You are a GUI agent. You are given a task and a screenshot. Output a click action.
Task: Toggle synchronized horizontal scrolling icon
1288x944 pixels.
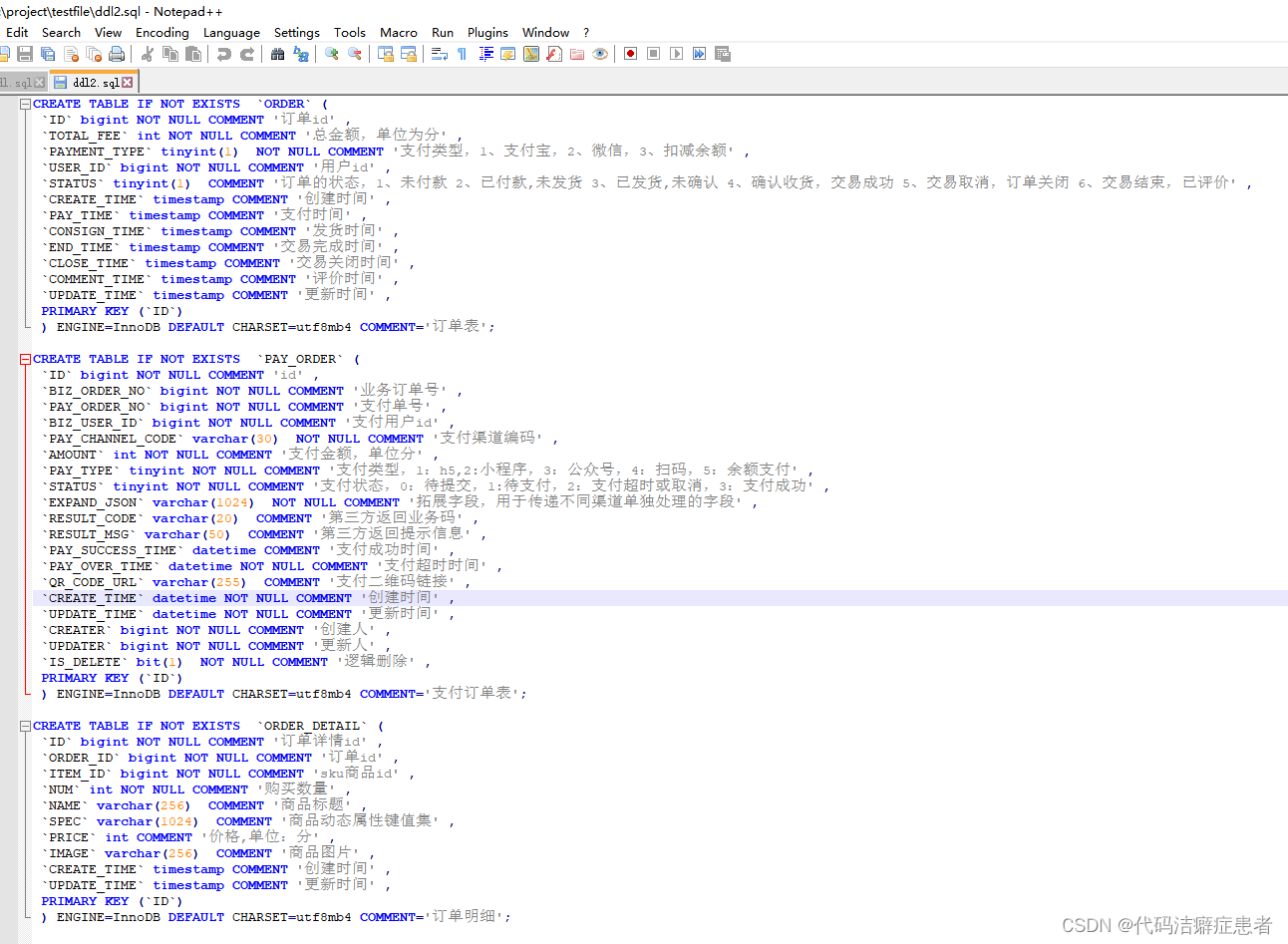tap(409, 54)
